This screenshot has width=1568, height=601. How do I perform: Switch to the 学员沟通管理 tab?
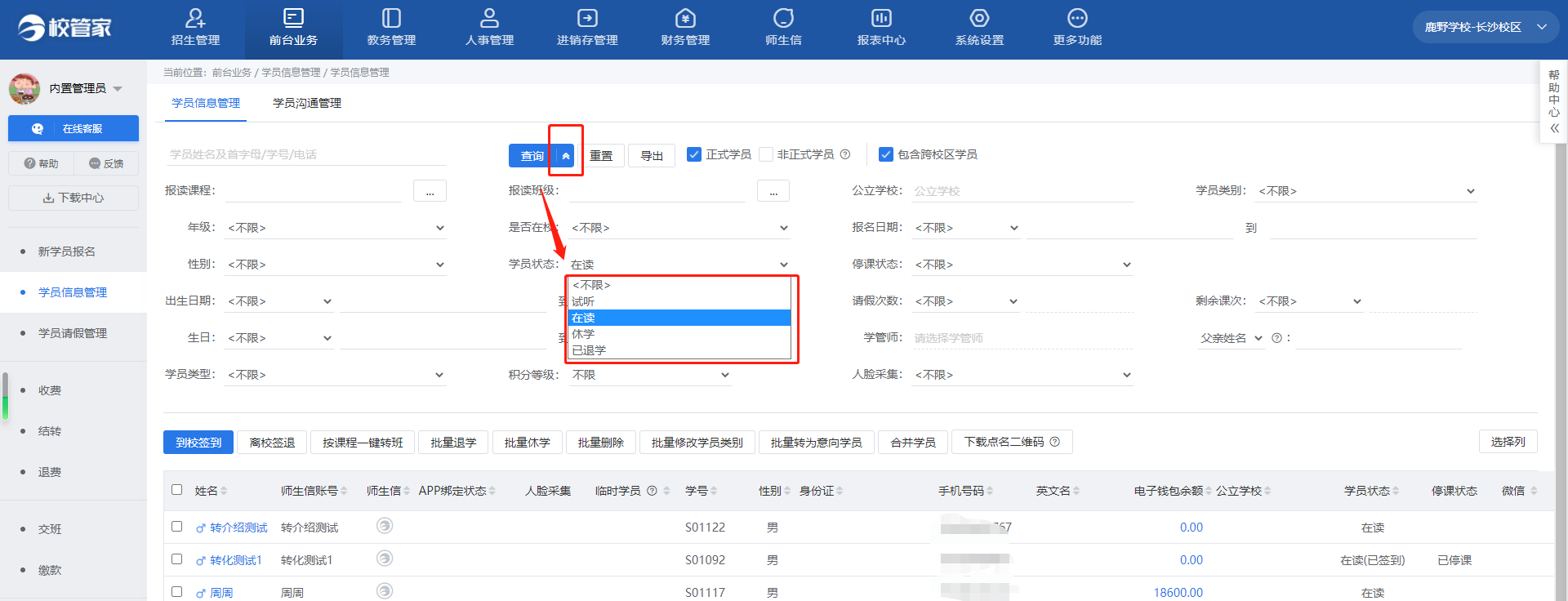click(307, 103)
